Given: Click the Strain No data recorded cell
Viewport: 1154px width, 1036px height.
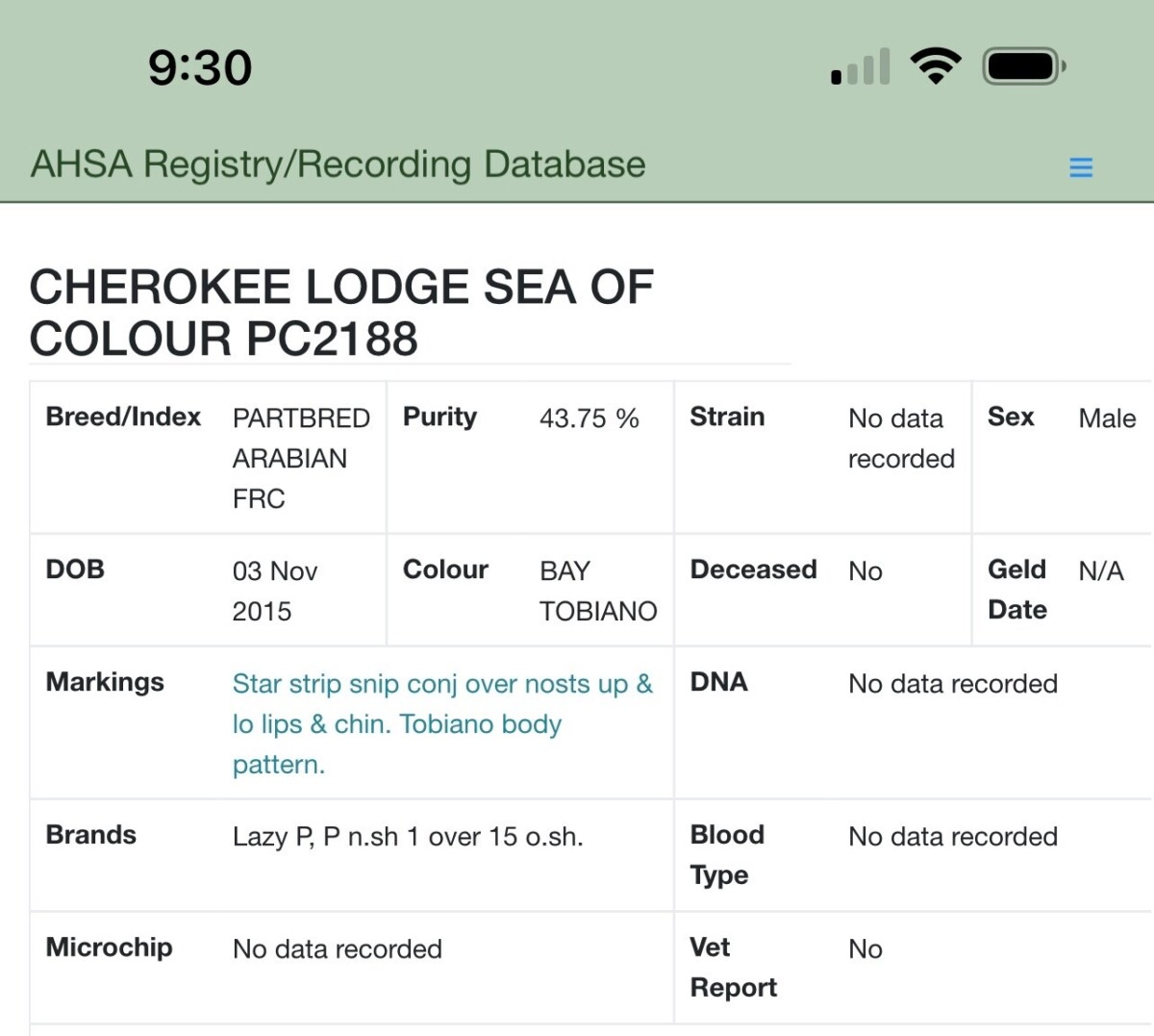Looking at the screenshot, I should coord(901,439).
